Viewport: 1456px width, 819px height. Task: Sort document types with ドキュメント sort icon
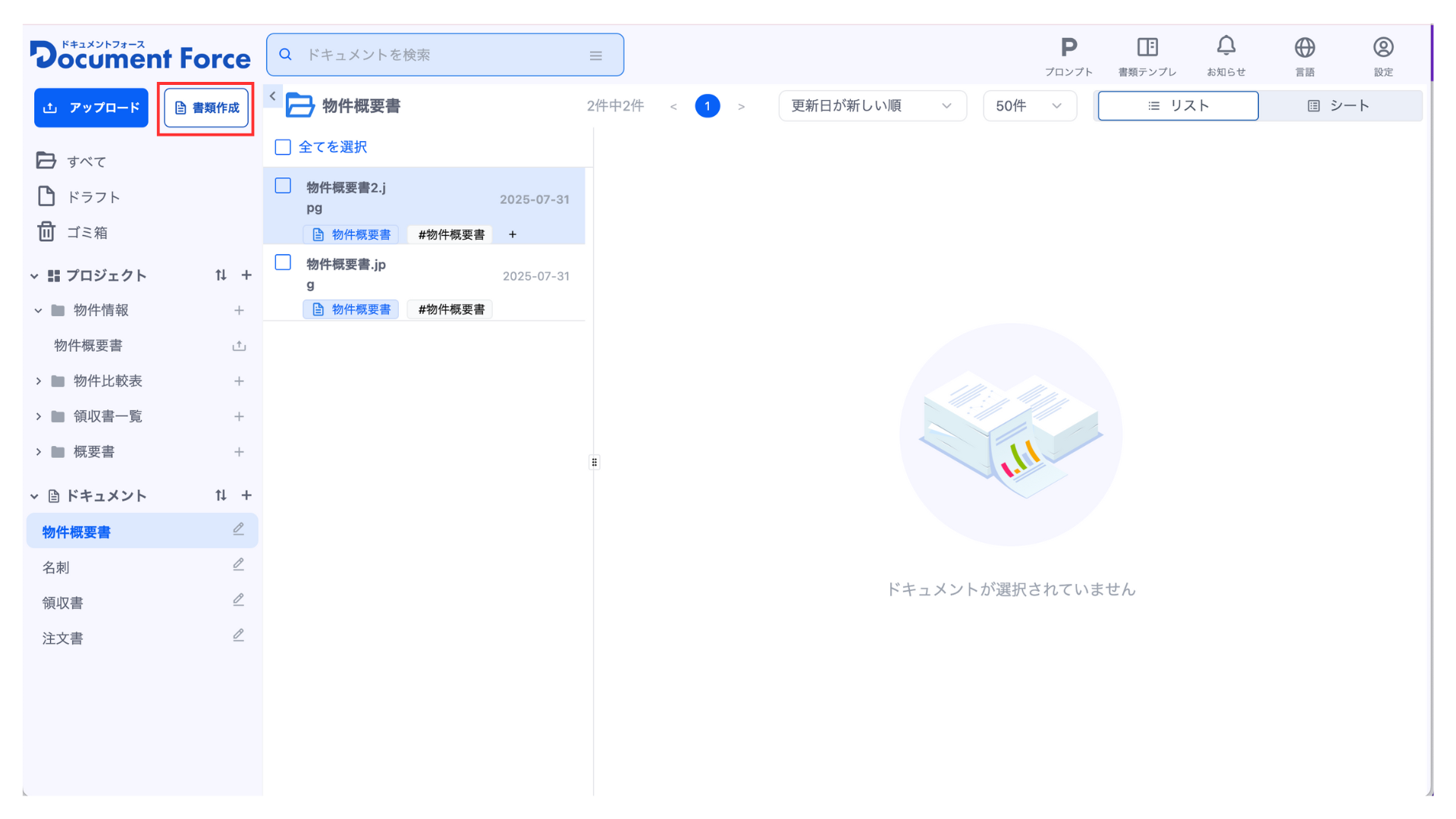click(x=221, y=495)
